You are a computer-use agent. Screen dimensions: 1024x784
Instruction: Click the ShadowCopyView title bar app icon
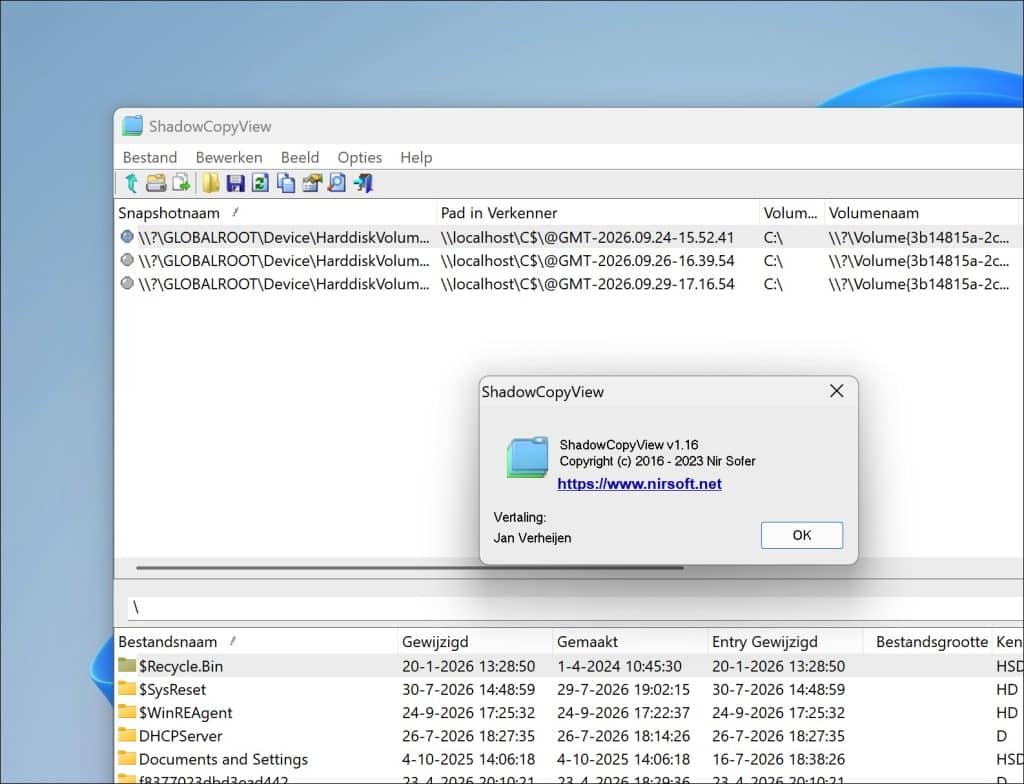tap(132, 125)
